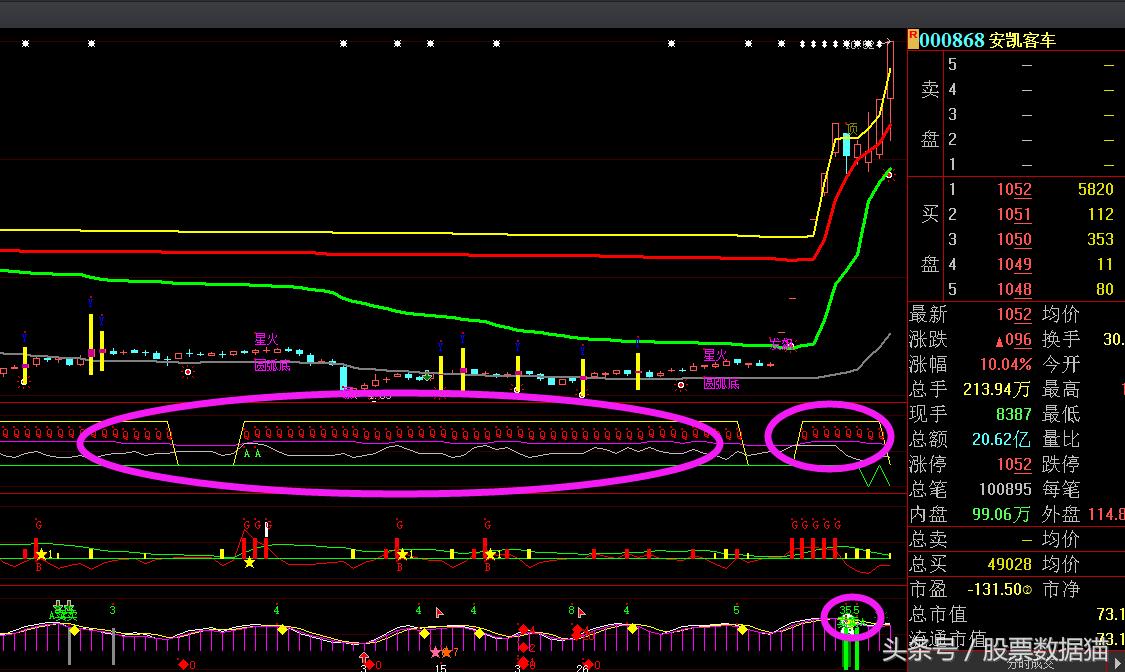Viewport: 1125px width, 672px height.
Task: Click the 总卖 label
Action: tap(928, 539)
